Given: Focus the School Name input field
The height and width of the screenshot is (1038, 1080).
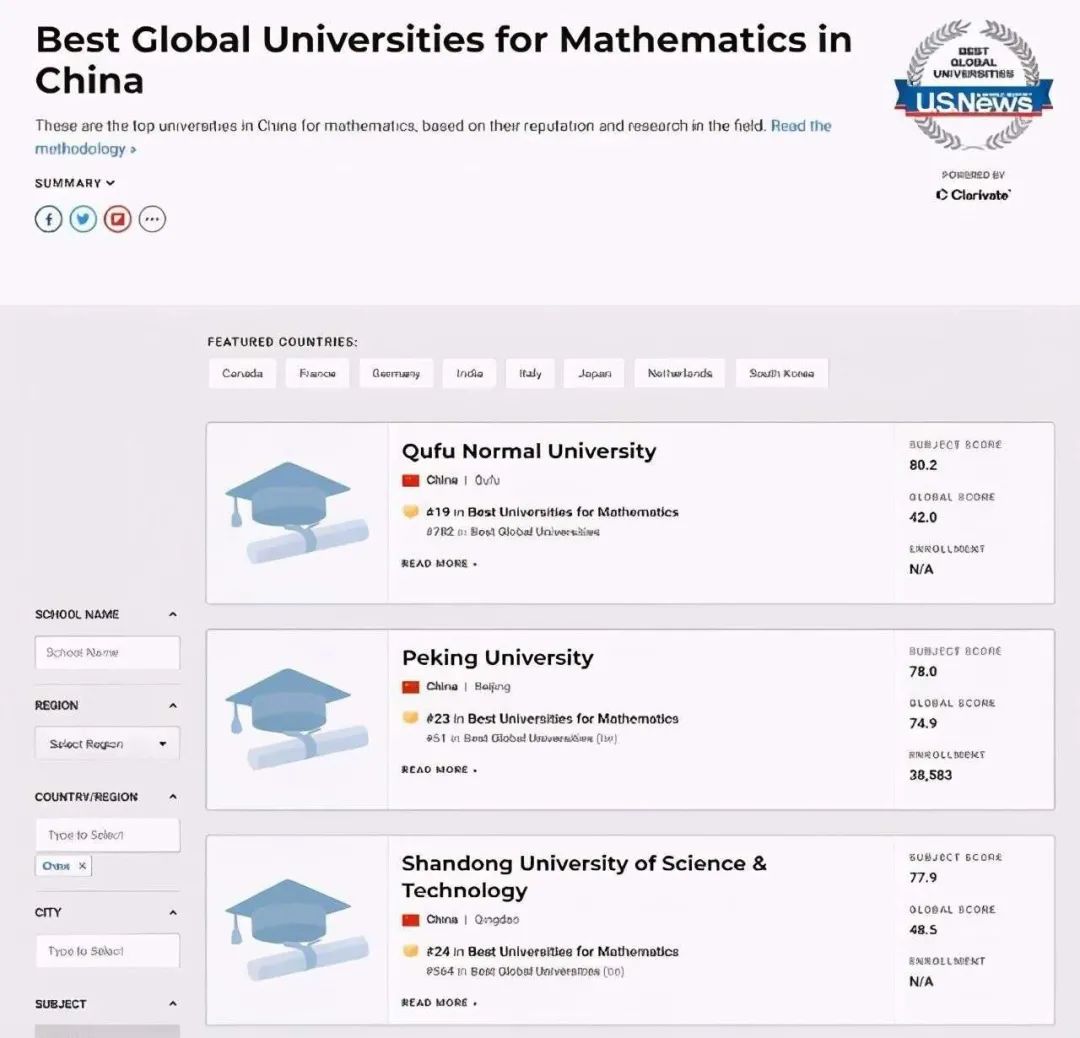Looking at the screenshot, I should (107, 652).
